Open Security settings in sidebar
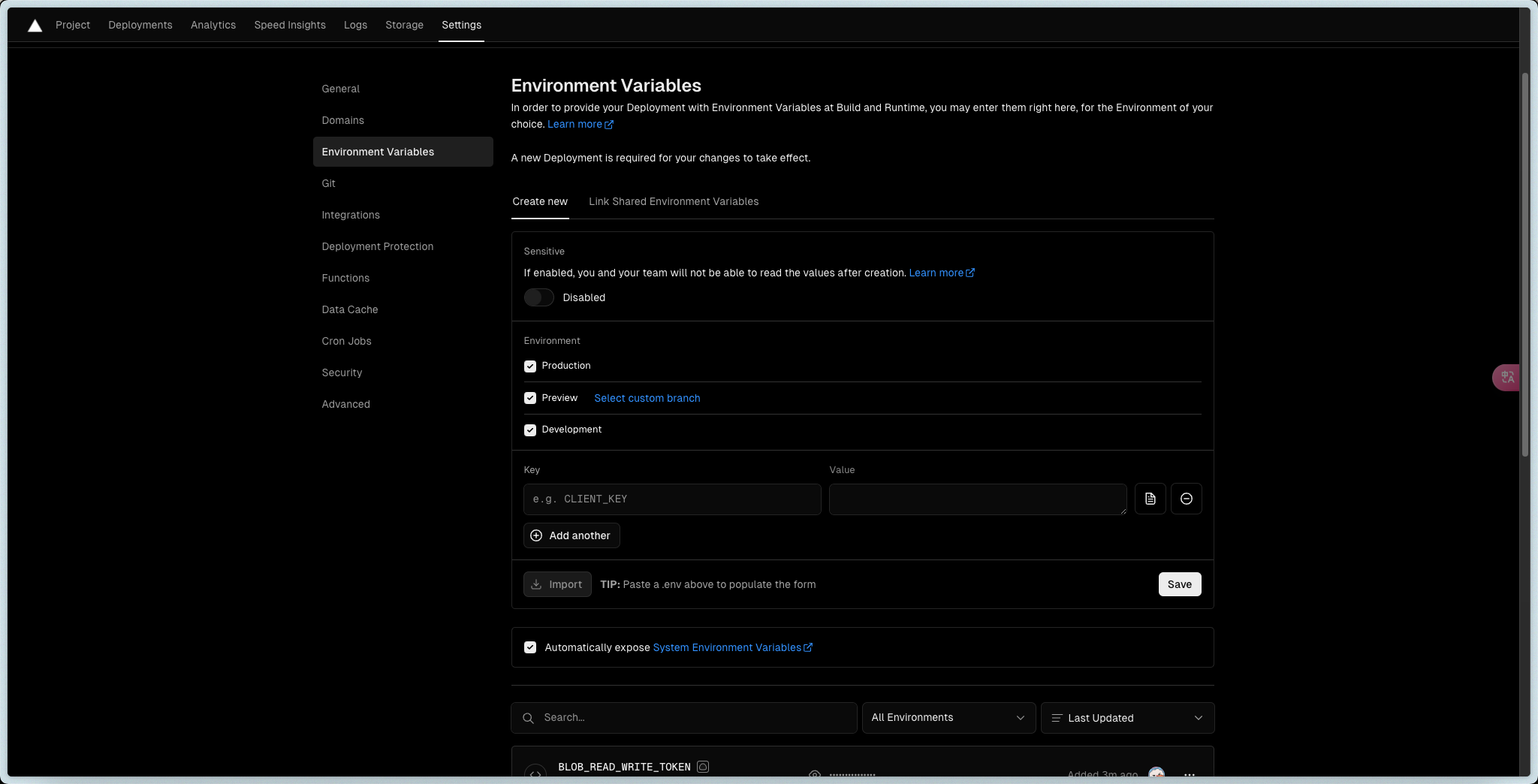Image resolution: width=1538 pixels, height=784 pixels. [x=403, y=372]
